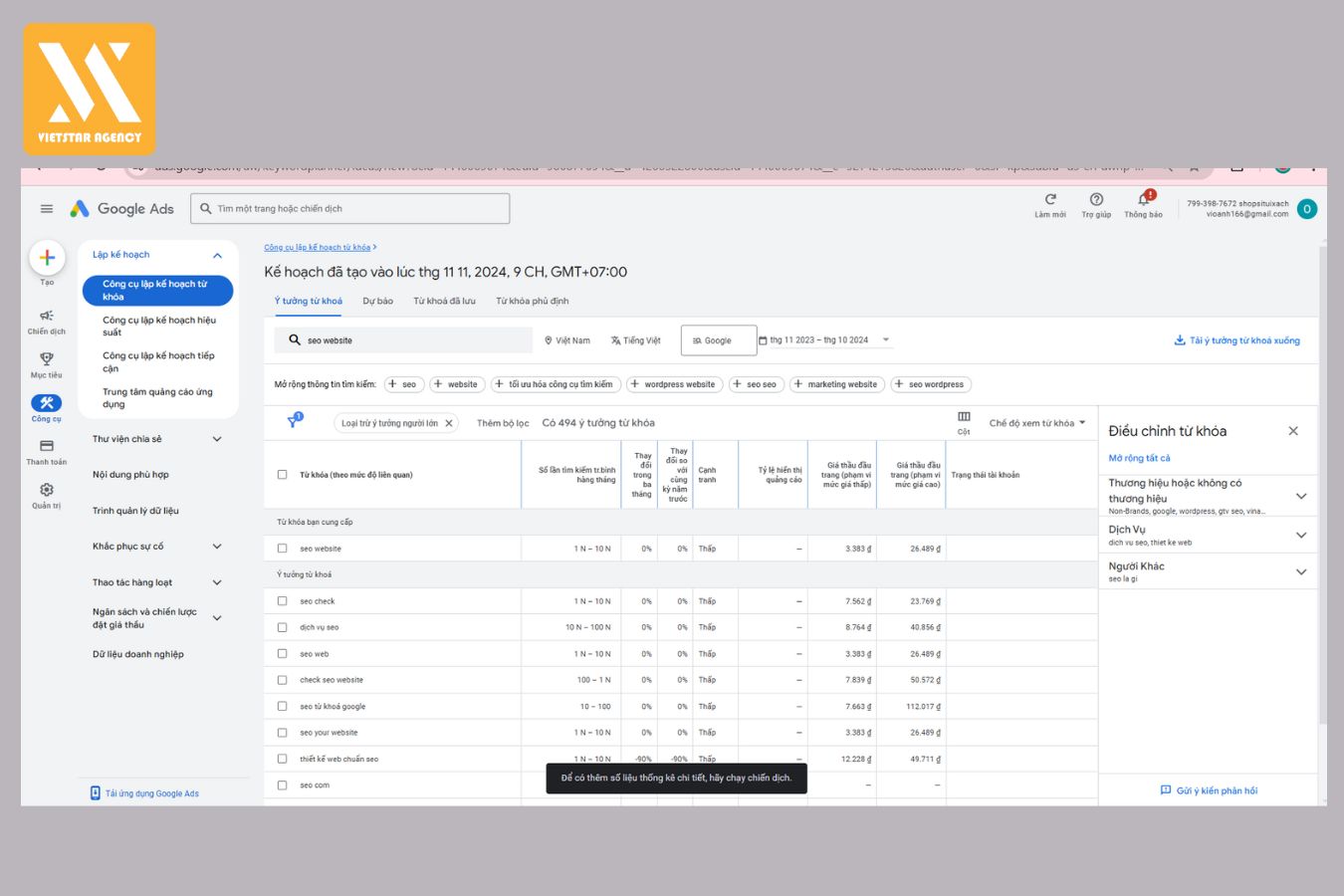Expand Thư viện chia sẻ section
1344x896 pixels.
tap(217, 439)
